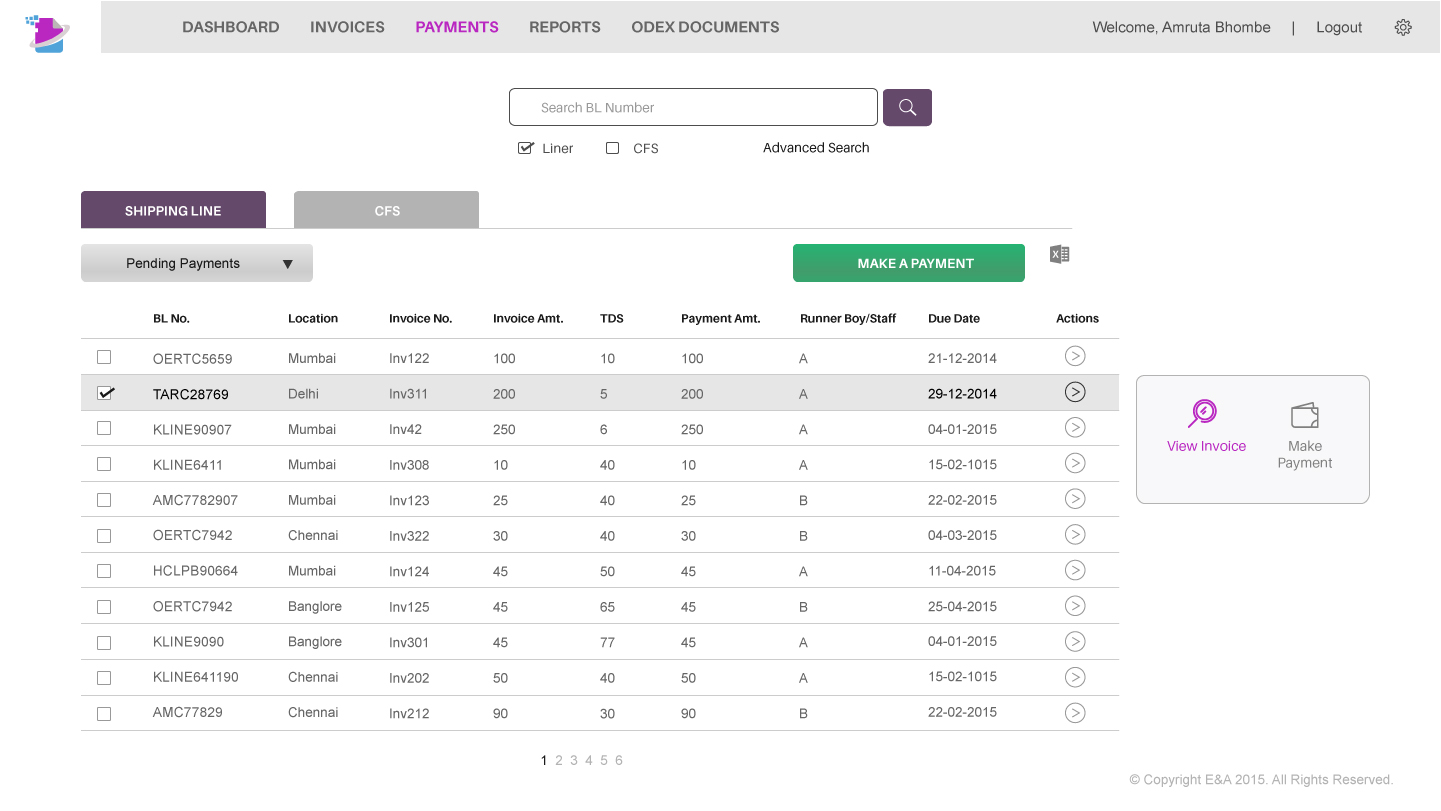Click the app logo in header
The height and width of the screenshot is (811, 1441).
tap(47, 33)
